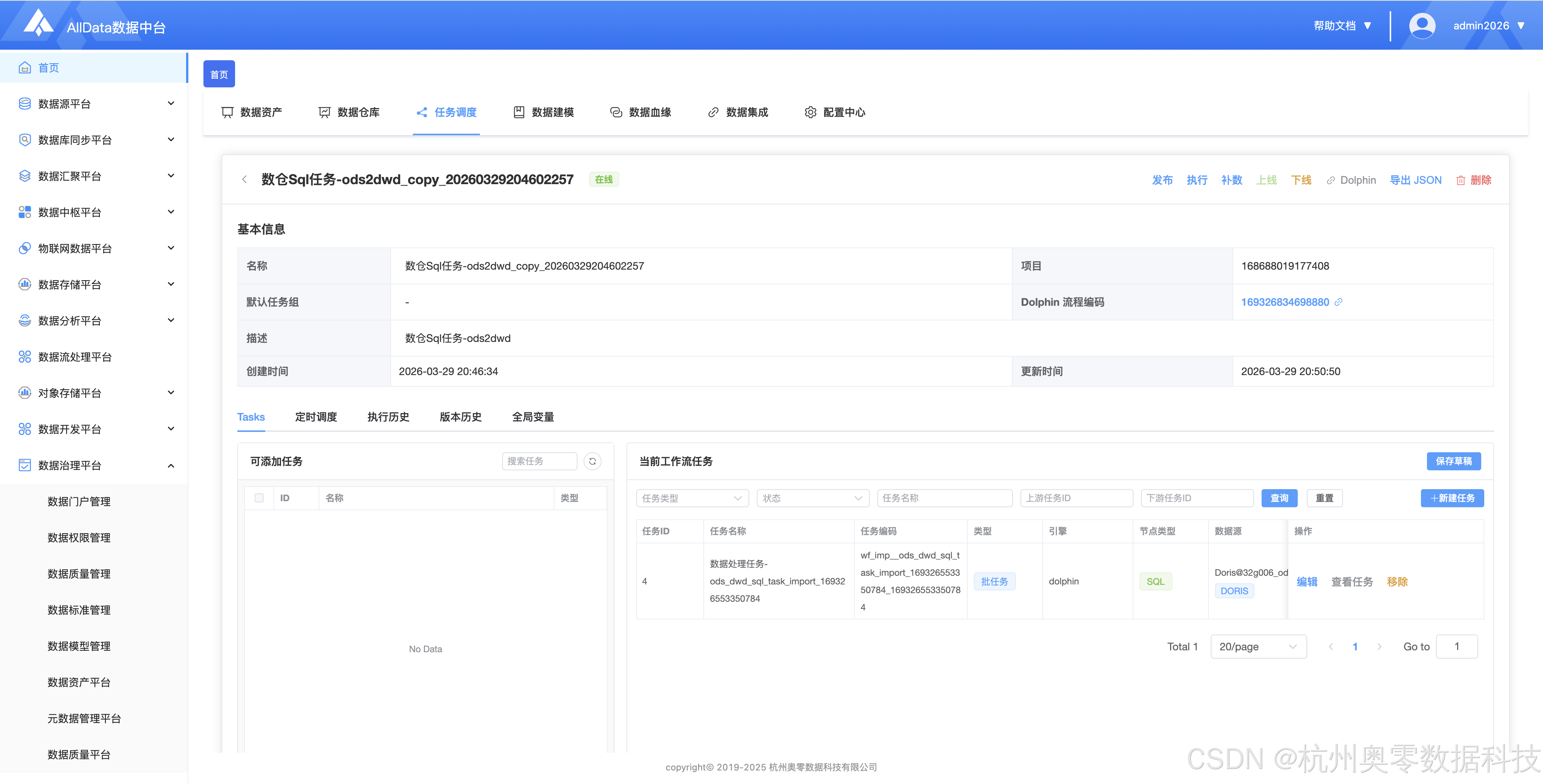Screen dimensions: 1543x784
Task: Click the AllData logo icon
Action: click(x=39, y=23)
